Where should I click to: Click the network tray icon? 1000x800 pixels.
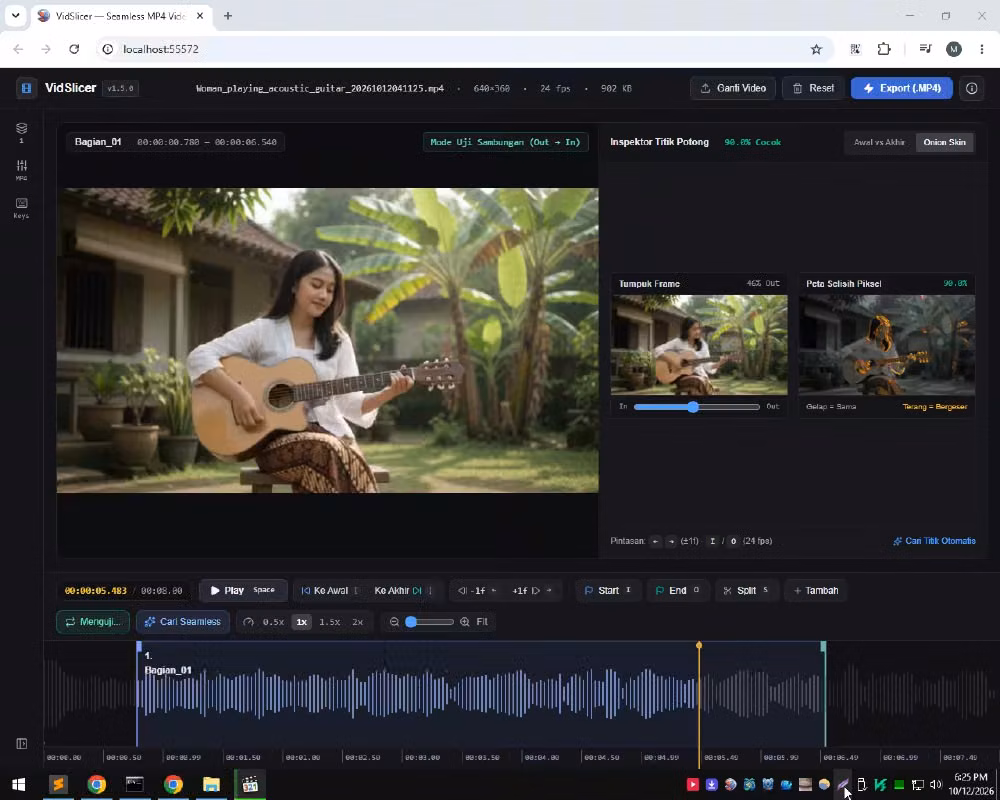918,784
